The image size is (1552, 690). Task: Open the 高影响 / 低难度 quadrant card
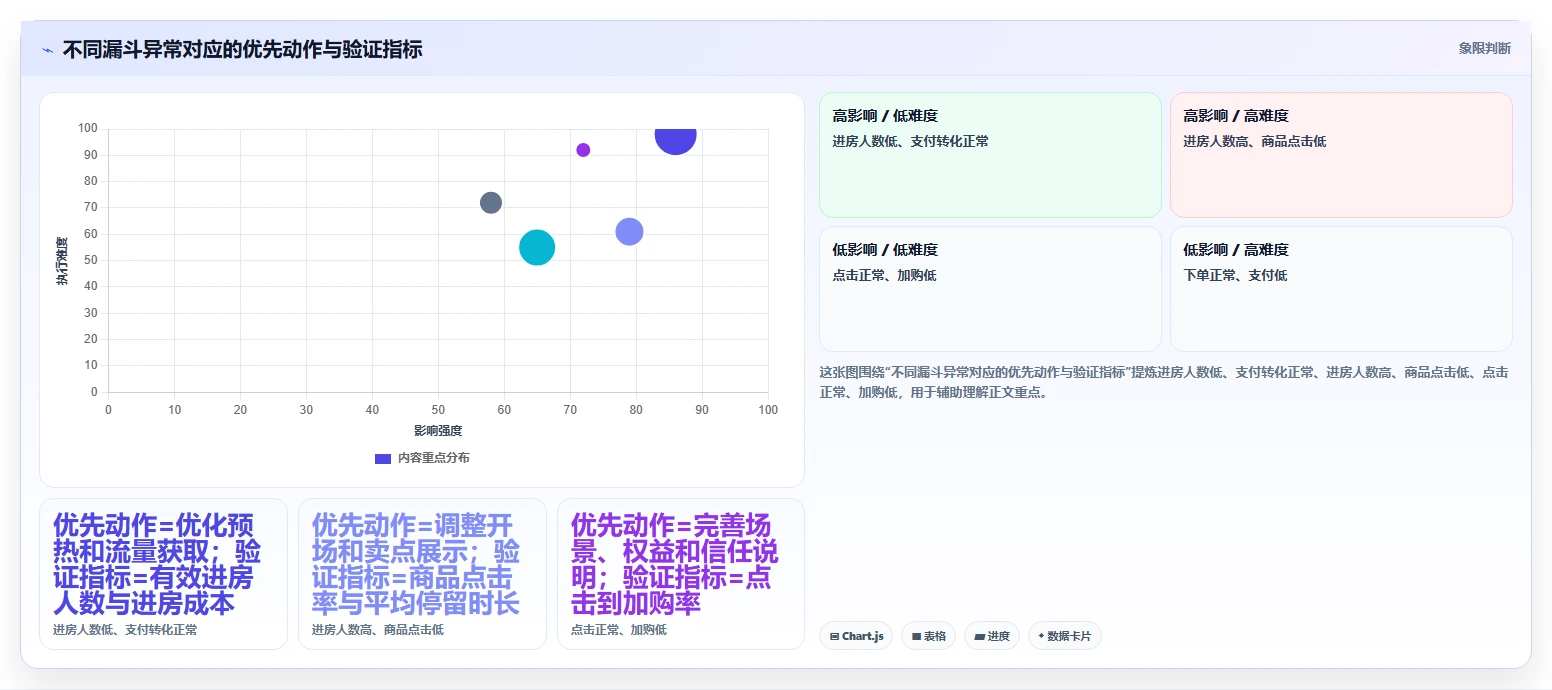click(990, 155)
